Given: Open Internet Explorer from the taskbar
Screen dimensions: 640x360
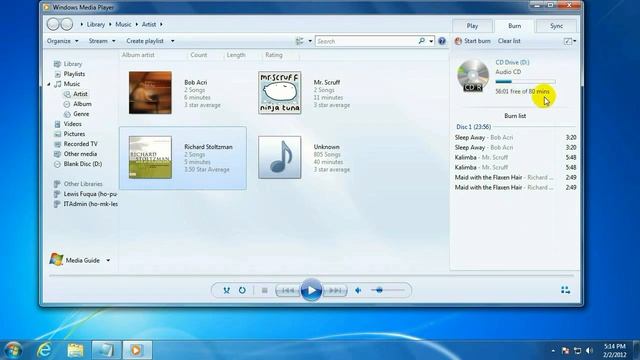Looking at the screenshot, I should tap(44, 350).
